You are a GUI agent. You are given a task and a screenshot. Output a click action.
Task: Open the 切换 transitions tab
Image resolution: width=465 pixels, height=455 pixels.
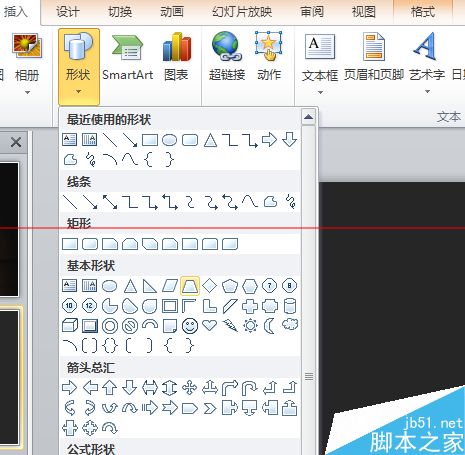(120, 12)
